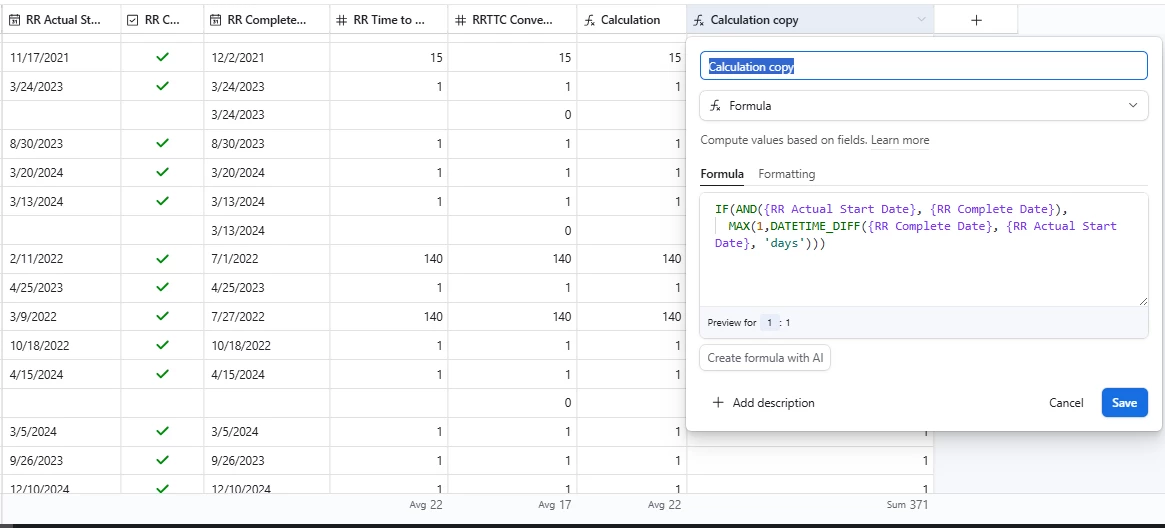Image resolution: width=1165 pixels, height=528 pixels.
Task: Expand the Calculation copy column header menu
Action: point(920,20)
